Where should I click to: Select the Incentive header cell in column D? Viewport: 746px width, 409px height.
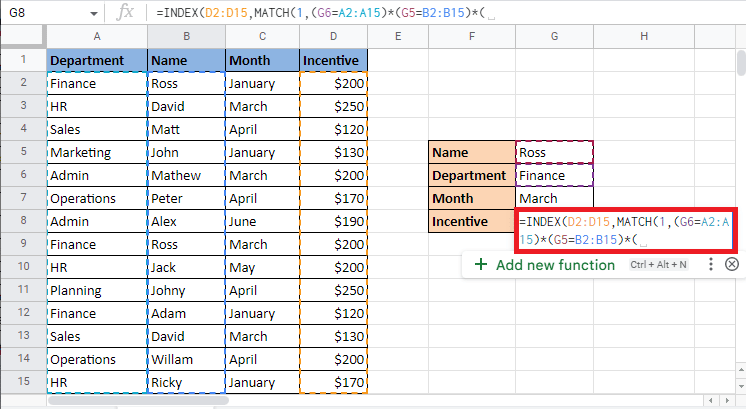pyautogui.click(x=333, y=60)
